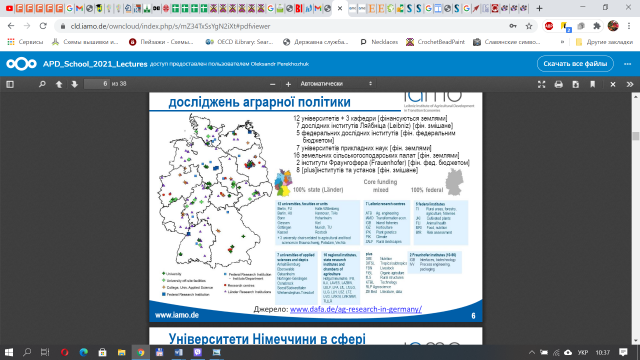This screenshot has width=640, height=360.
Task: Click the Скачать все файлы button
Action: (x=575, y=64)
